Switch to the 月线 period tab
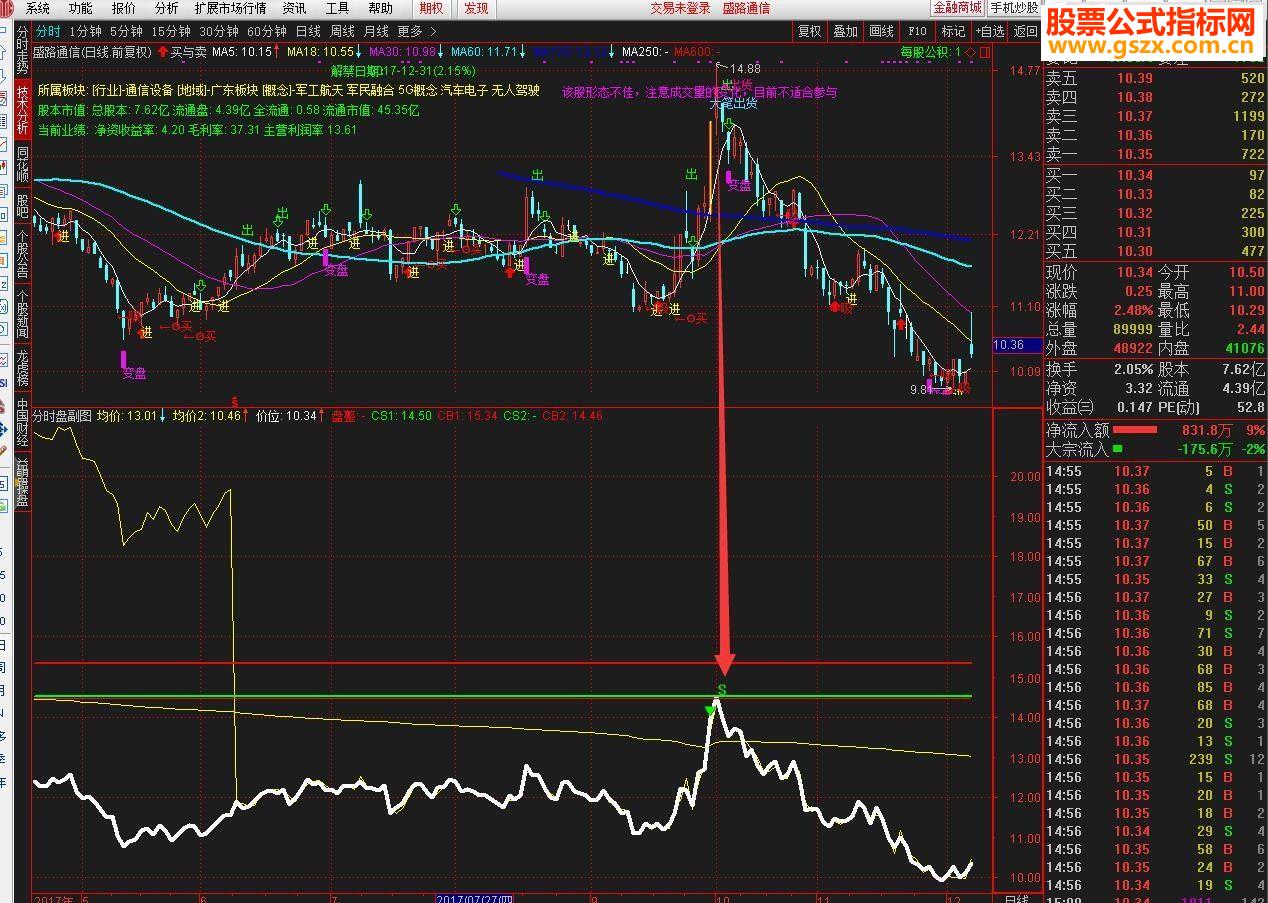Screen dimensions: 1268x903 coord(376,32)
